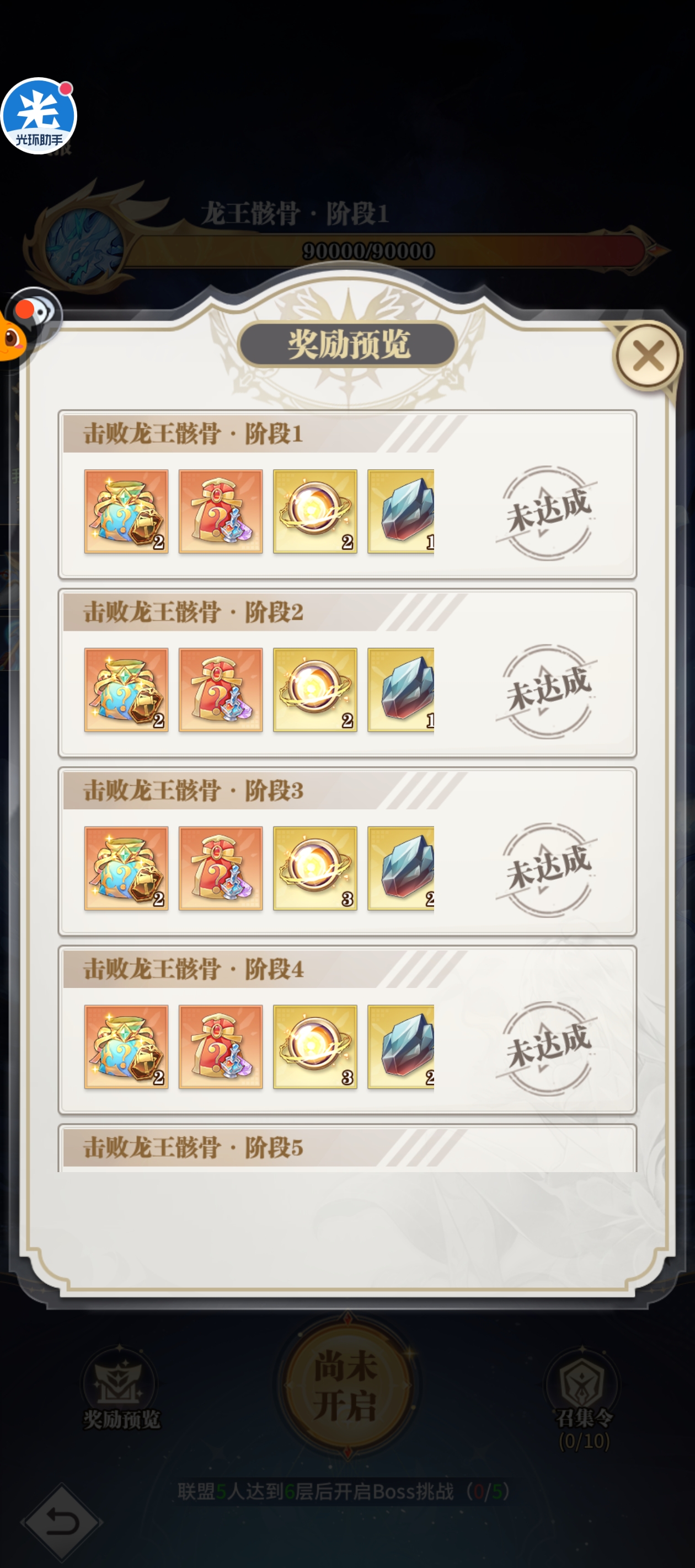Tap the gray ore crystal in 阶段1

click(x=401, y=511)
